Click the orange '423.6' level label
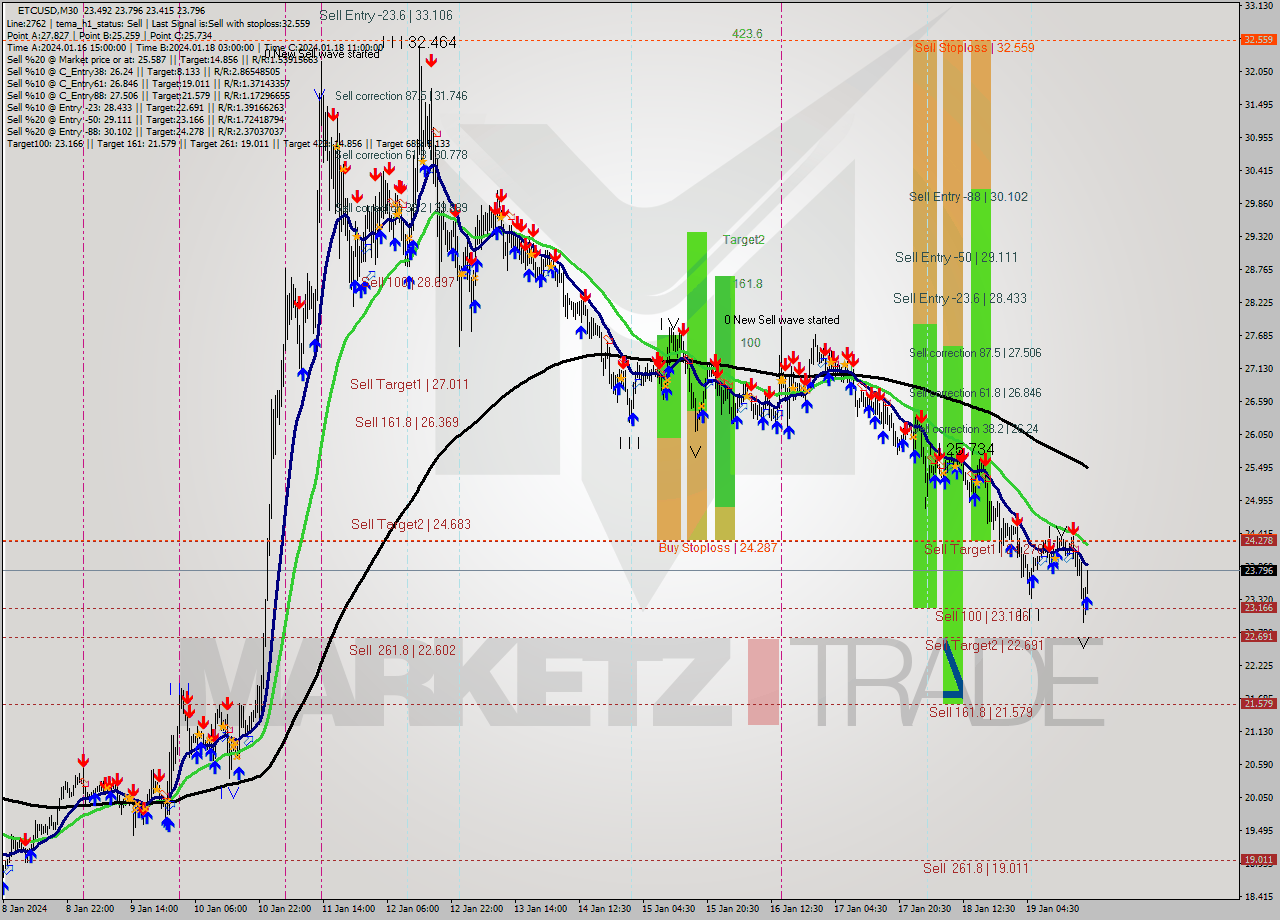The height and width of the screenshot is (920, 1280). click(747, 33)
